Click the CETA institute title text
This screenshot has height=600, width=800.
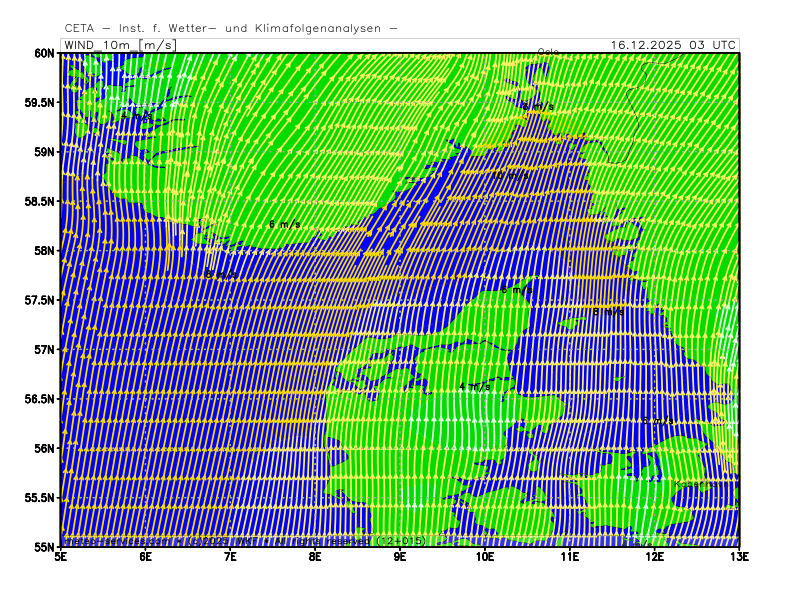pyautogui.click(x=230, y=29)
